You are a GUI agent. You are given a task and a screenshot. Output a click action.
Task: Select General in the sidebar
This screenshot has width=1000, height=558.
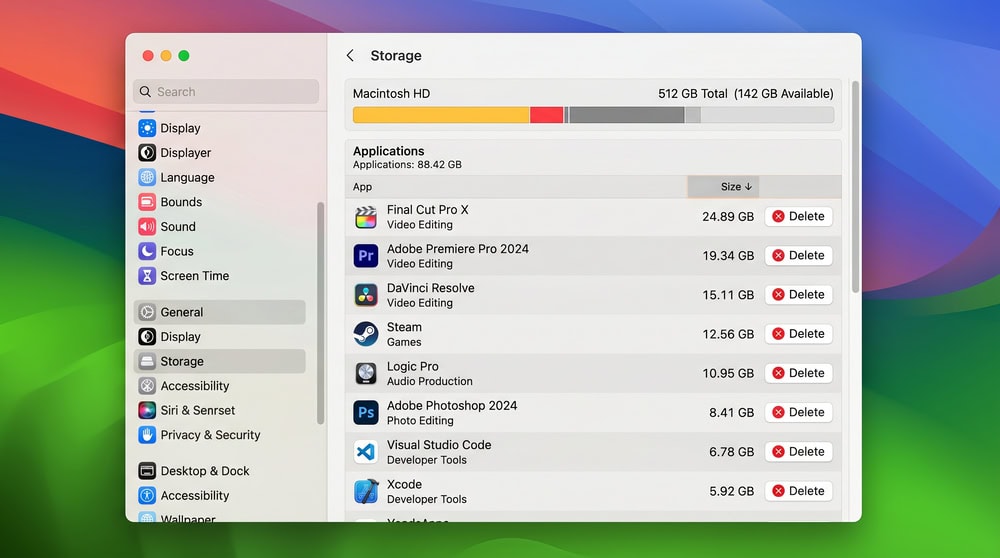(219, 312)
